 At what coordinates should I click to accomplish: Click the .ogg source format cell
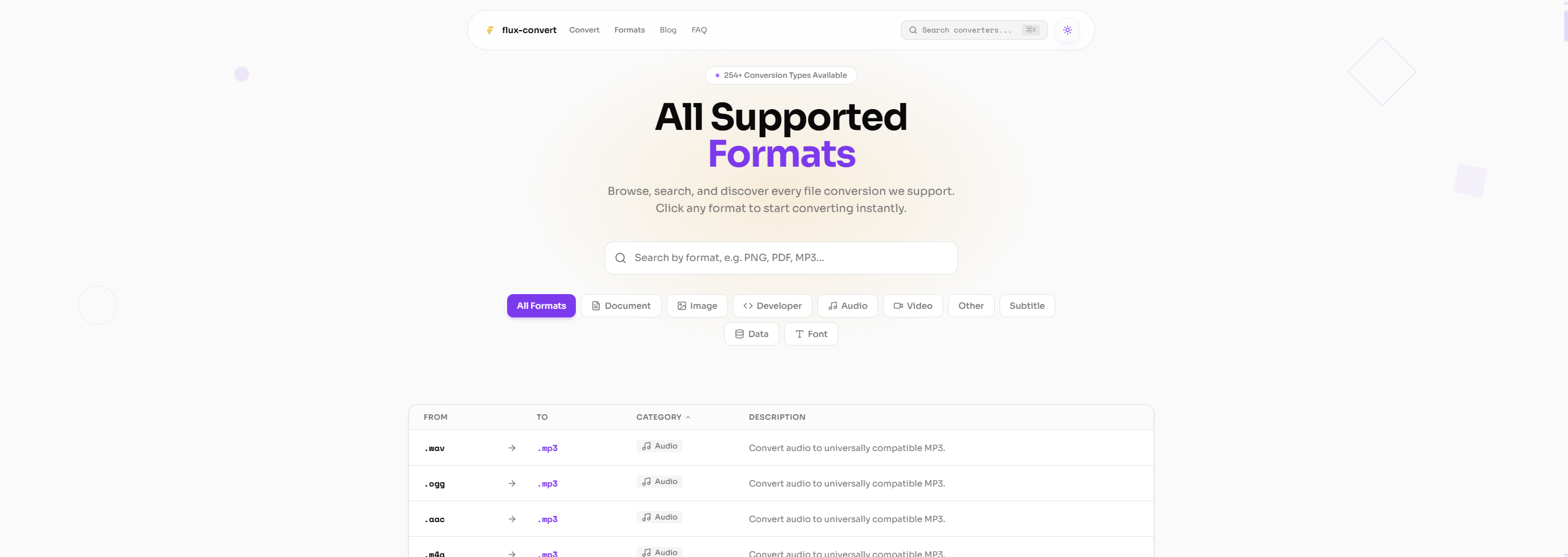434,484
